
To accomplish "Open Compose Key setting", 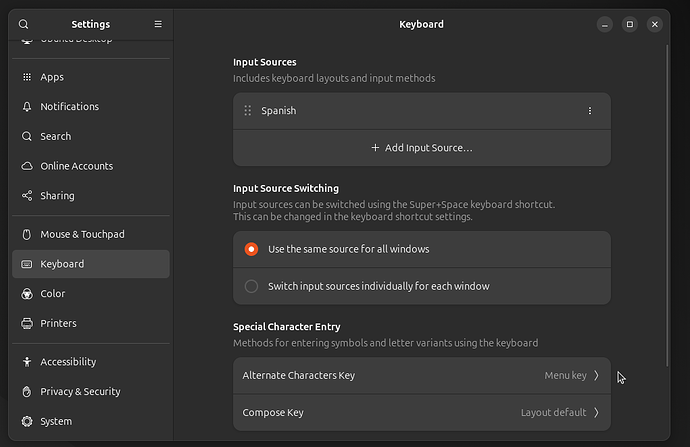I will pos(421,413).
